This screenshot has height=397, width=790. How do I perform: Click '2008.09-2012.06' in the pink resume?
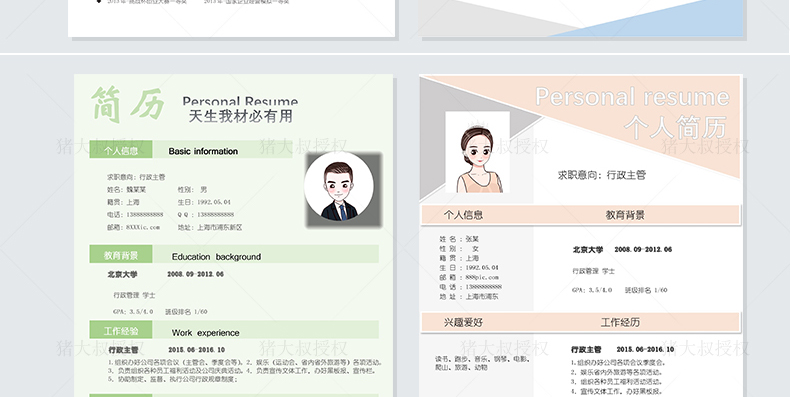643,250
